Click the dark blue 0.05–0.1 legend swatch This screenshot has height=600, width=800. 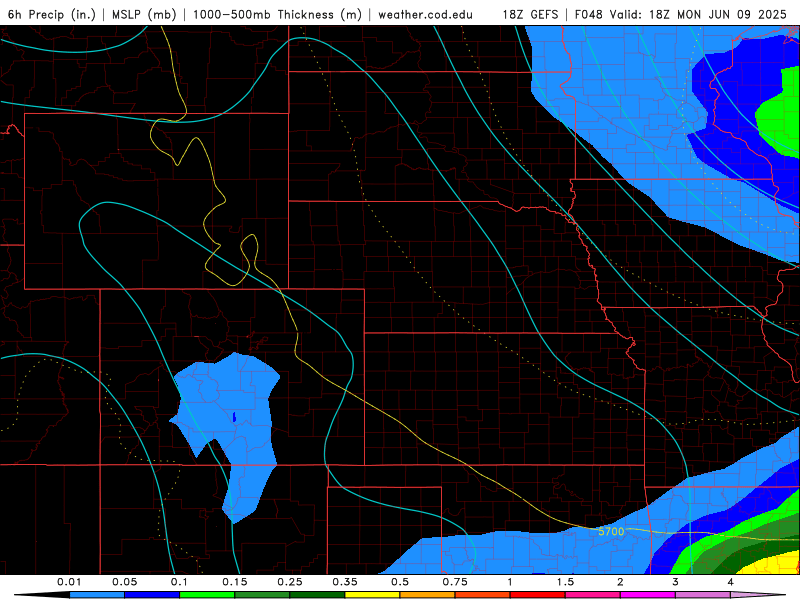click(x=152, y=595)
